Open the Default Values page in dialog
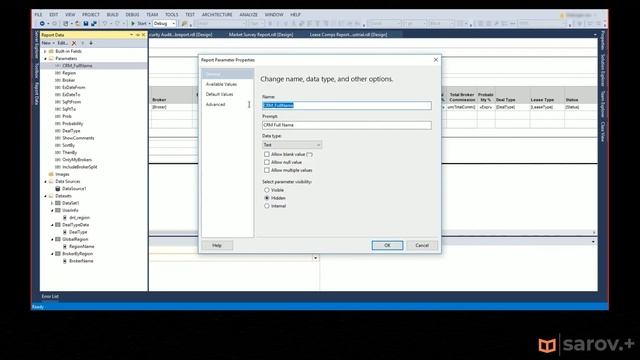 coord(219,94)
